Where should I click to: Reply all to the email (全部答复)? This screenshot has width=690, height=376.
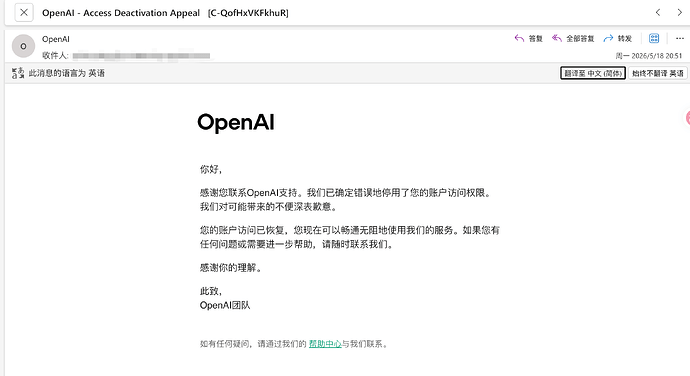point(573,38)
